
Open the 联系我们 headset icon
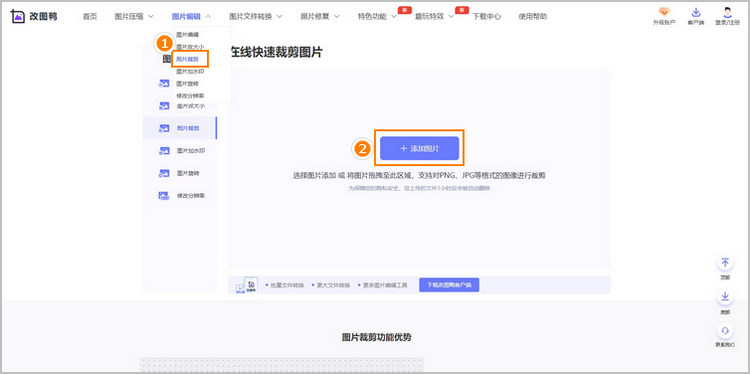point(725,331)
